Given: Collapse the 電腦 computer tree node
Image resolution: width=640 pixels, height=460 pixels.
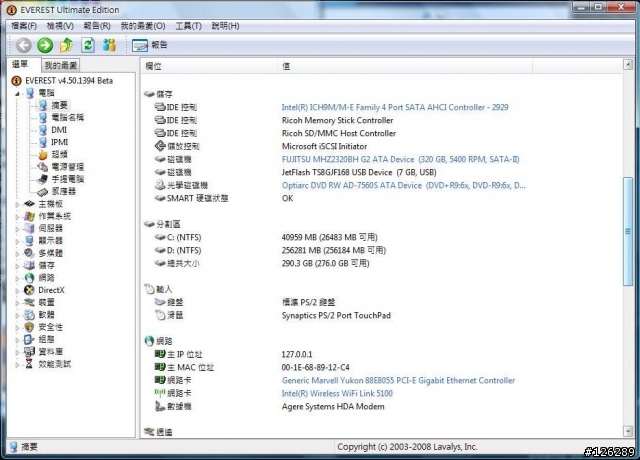Looking at the screenshot, I should point(17,93).
